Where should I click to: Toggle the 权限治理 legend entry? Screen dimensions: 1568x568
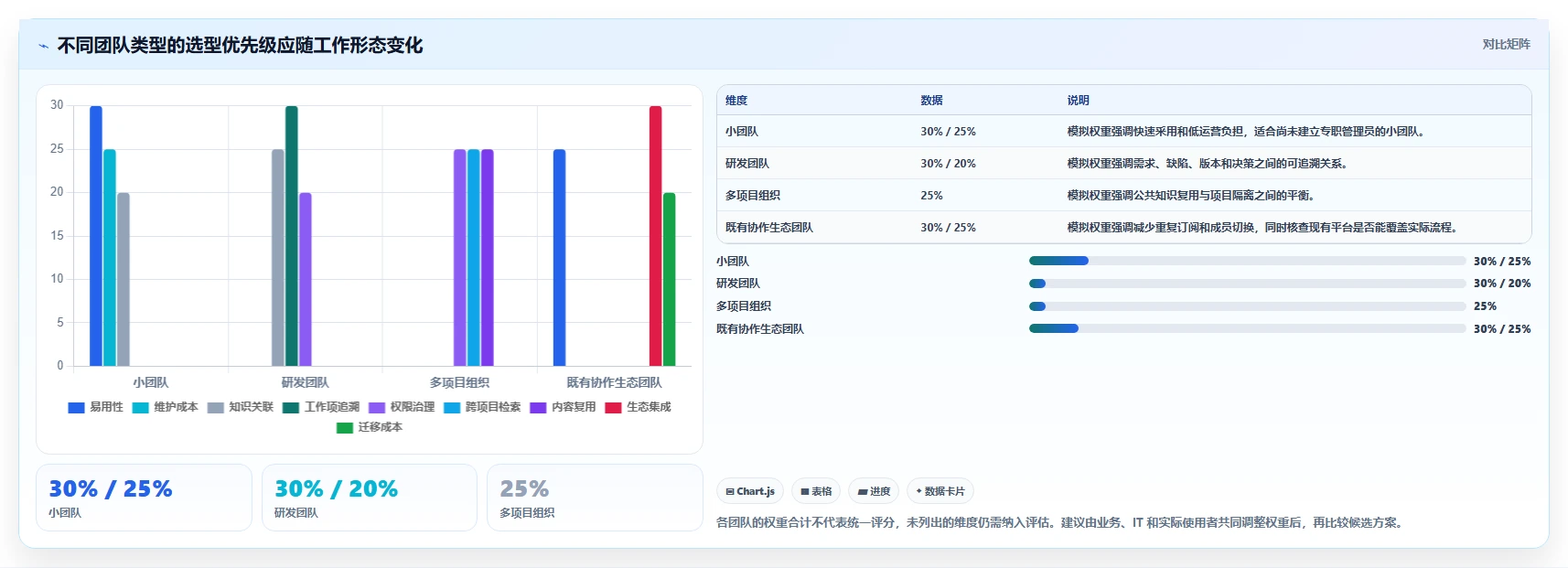pyautogui.click(x=402, y=407)
